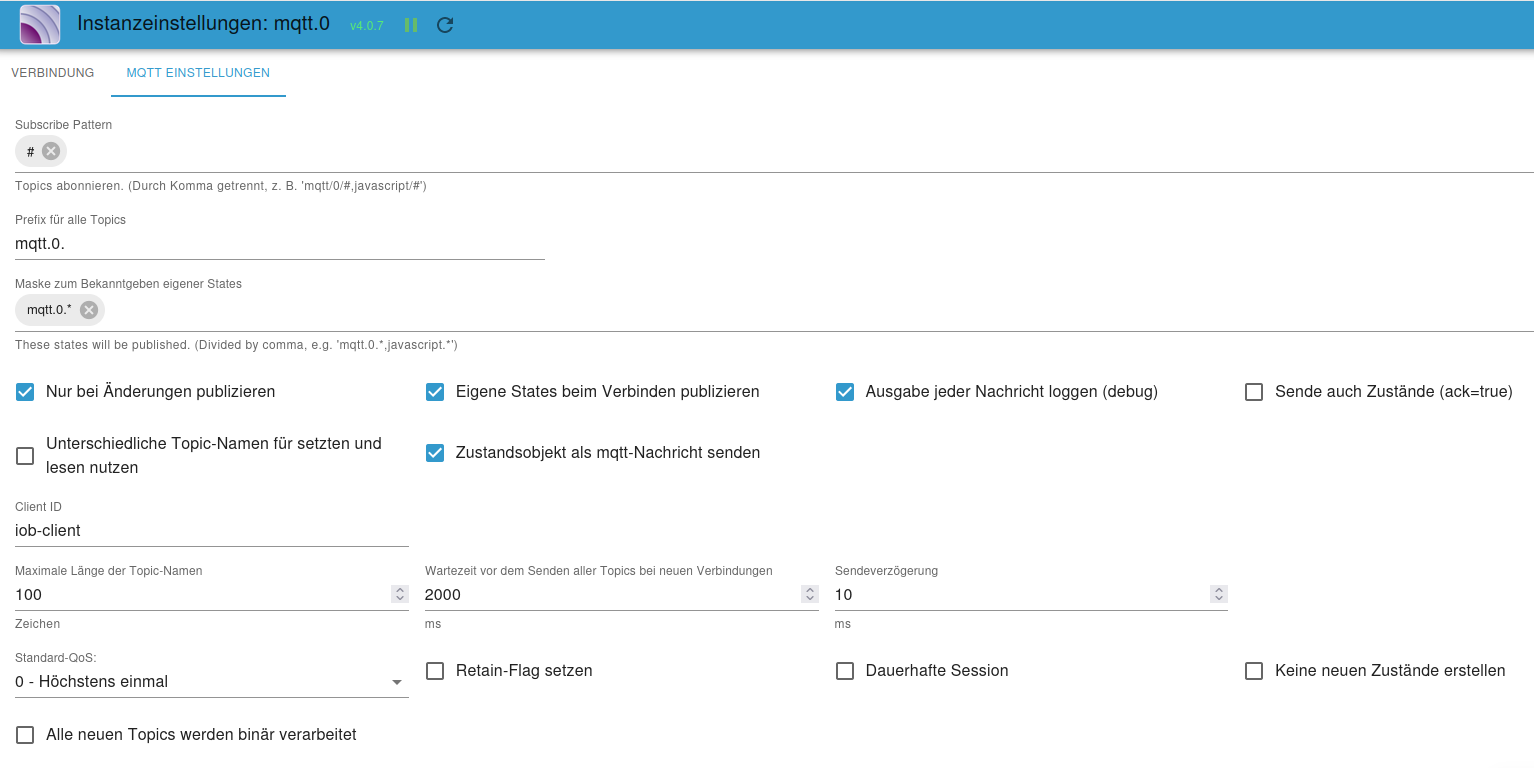Restart the mqtt.0 instance

click(x=445, y=25)
